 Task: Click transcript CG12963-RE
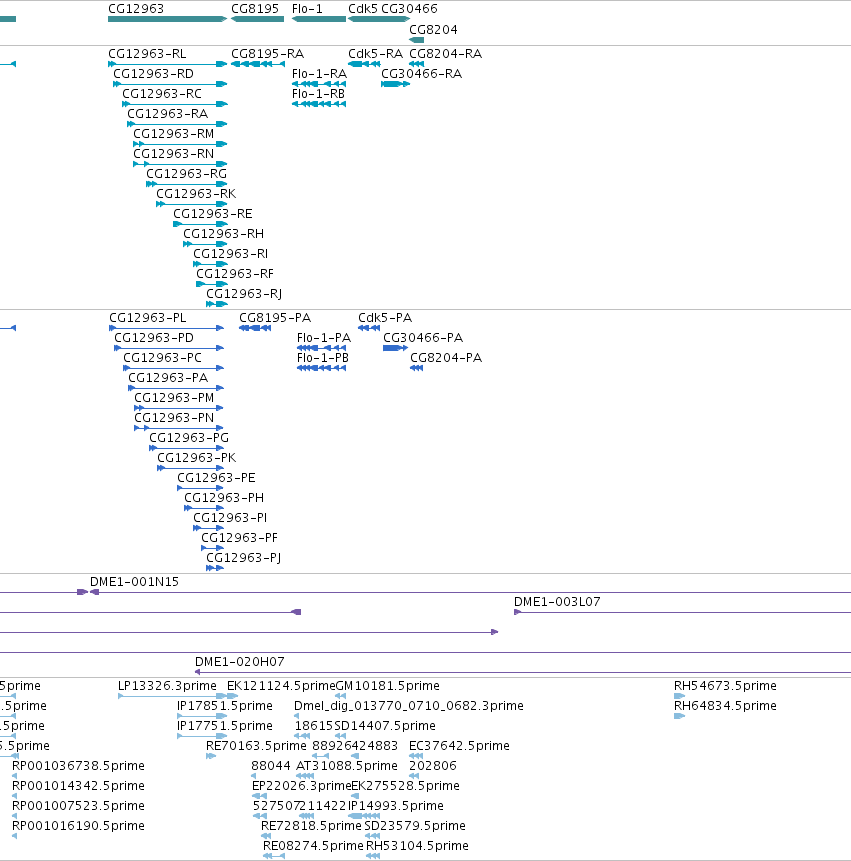click(200, 224)
